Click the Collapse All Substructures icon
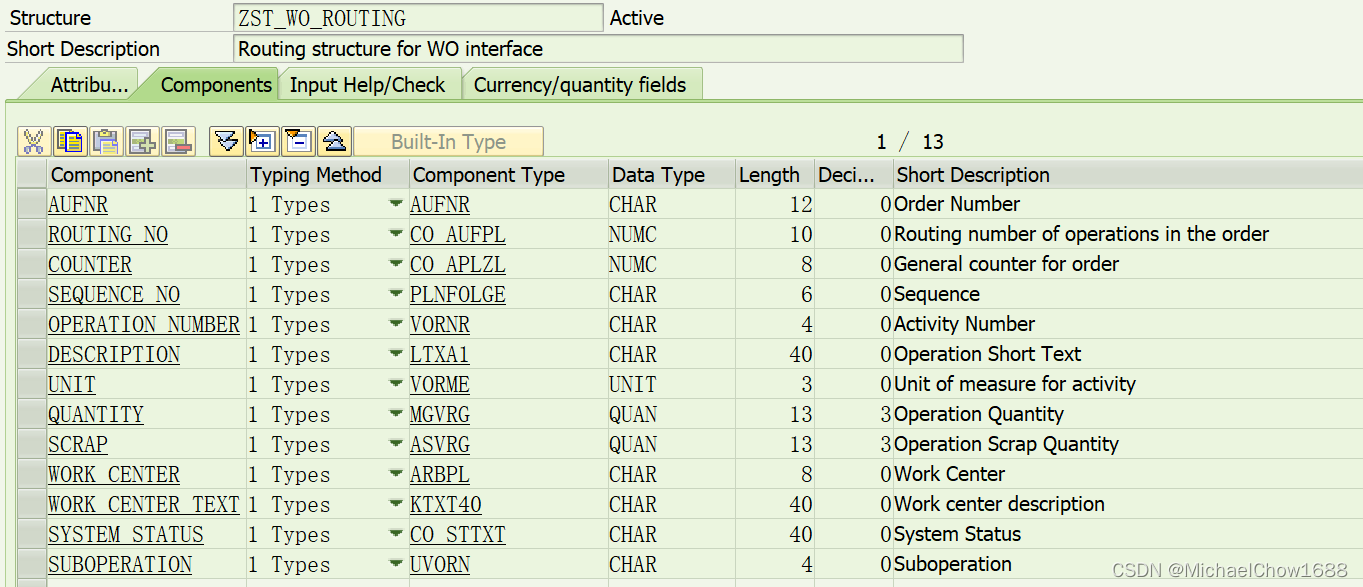The height and width of the screenshot is (587, 1363). (x=298, y=141)
